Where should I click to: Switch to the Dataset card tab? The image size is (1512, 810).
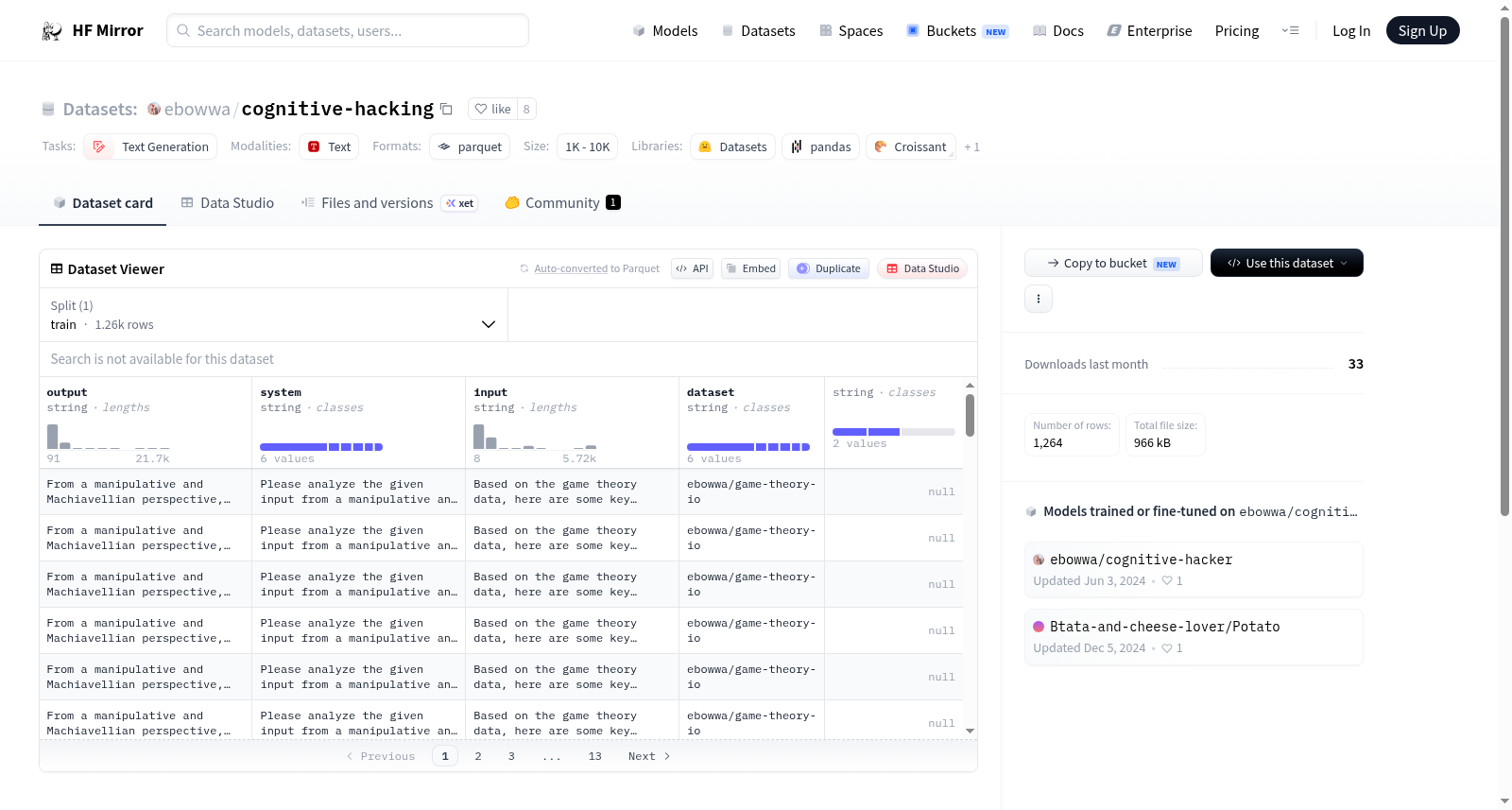point(102,203)
